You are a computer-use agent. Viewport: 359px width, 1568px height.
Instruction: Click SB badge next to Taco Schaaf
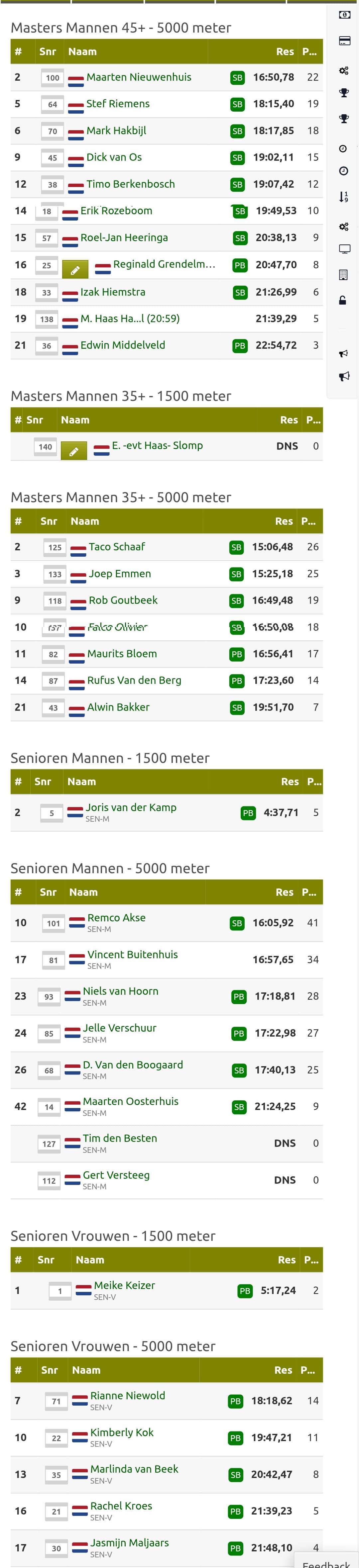point(236,547)
